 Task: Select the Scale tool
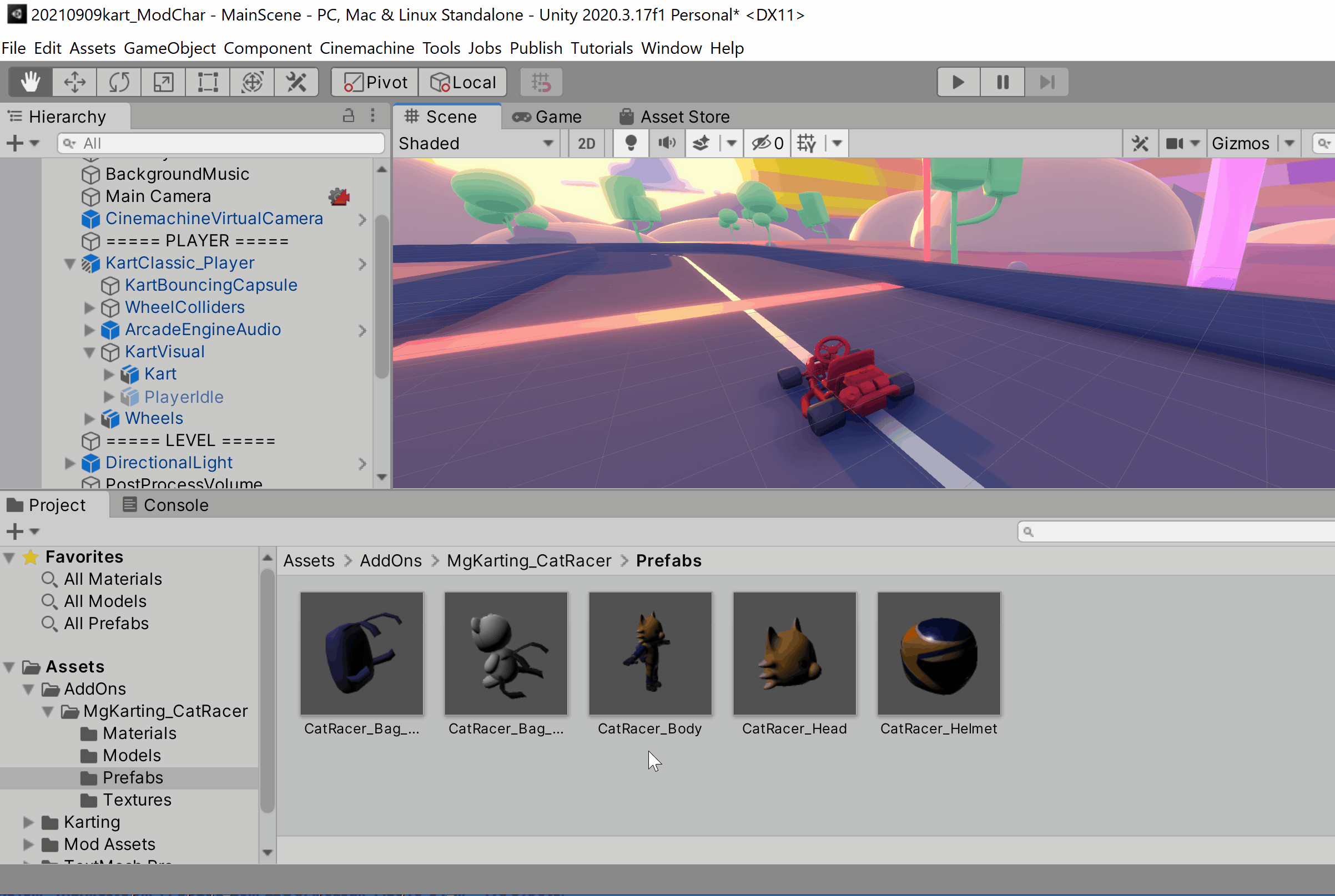pos(164,82)
